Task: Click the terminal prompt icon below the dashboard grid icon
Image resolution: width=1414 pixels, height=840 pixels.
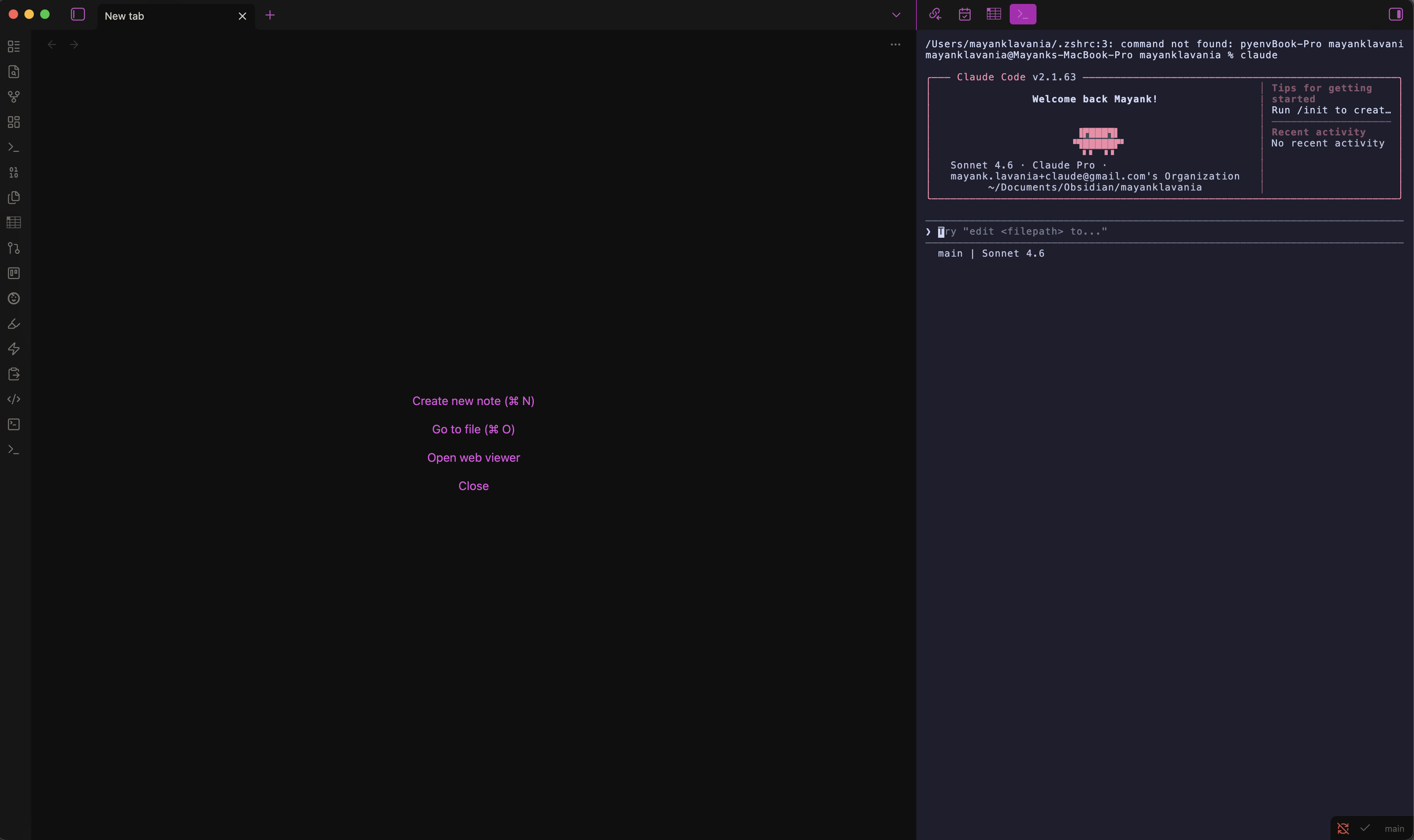Action: click(14, 147)
